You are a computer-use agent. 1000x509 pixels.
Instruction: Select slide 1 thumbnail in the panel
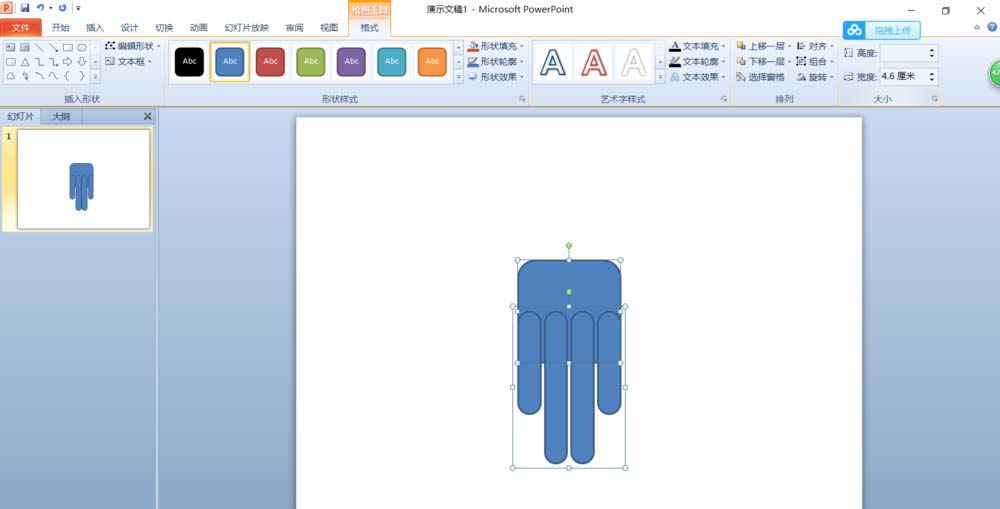(x=83, y=179)
